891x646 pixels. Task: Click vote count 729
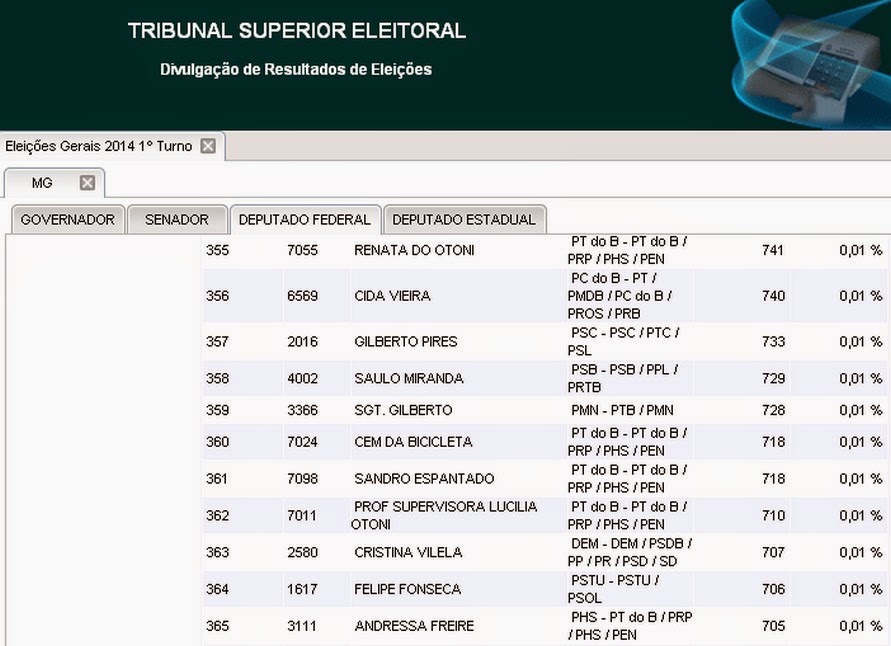click(x=773, y=378)
